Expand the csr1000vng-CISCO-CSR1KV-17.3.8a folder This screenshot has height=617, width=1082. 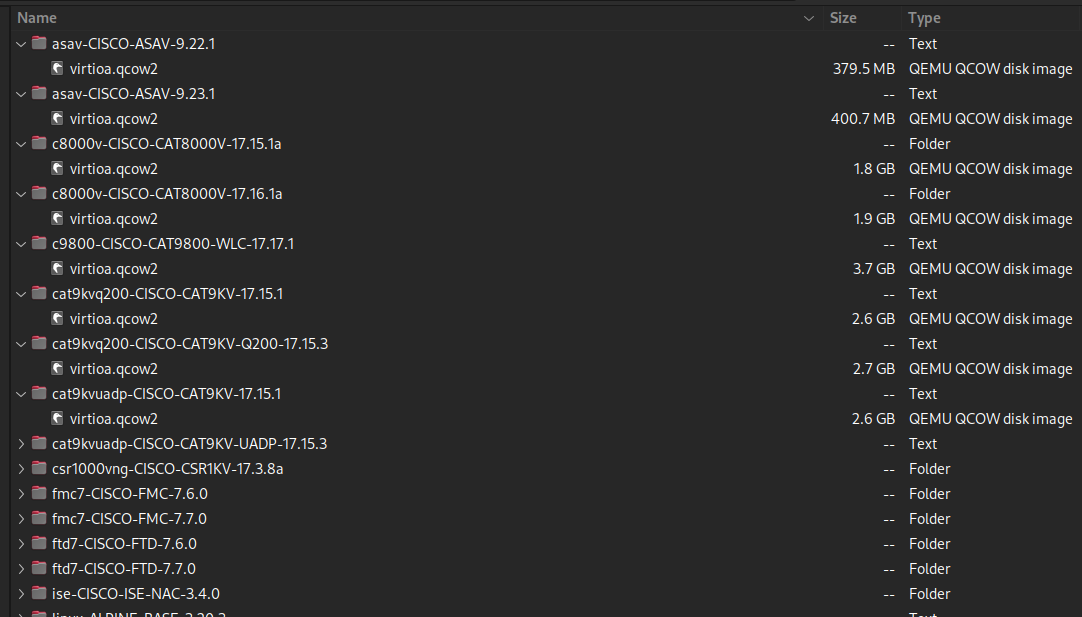(x=21, y=469)
